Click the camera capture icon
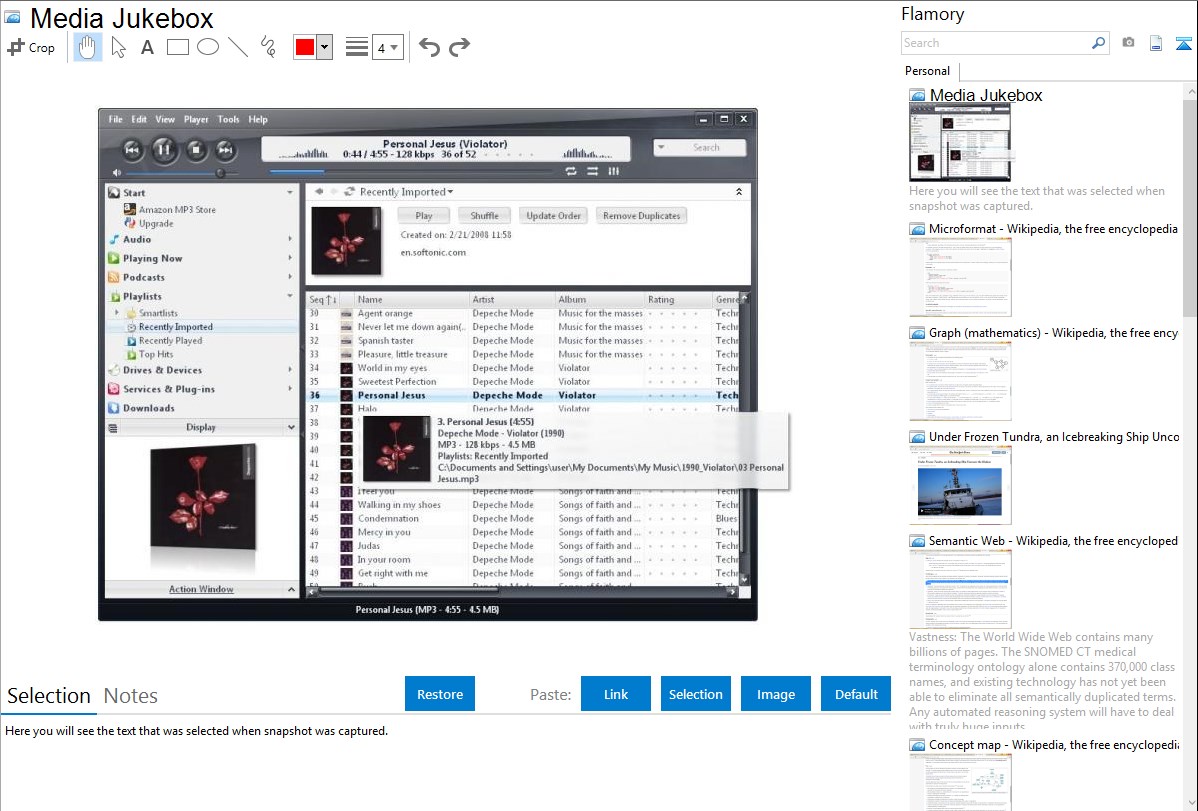 [1128, 43]
